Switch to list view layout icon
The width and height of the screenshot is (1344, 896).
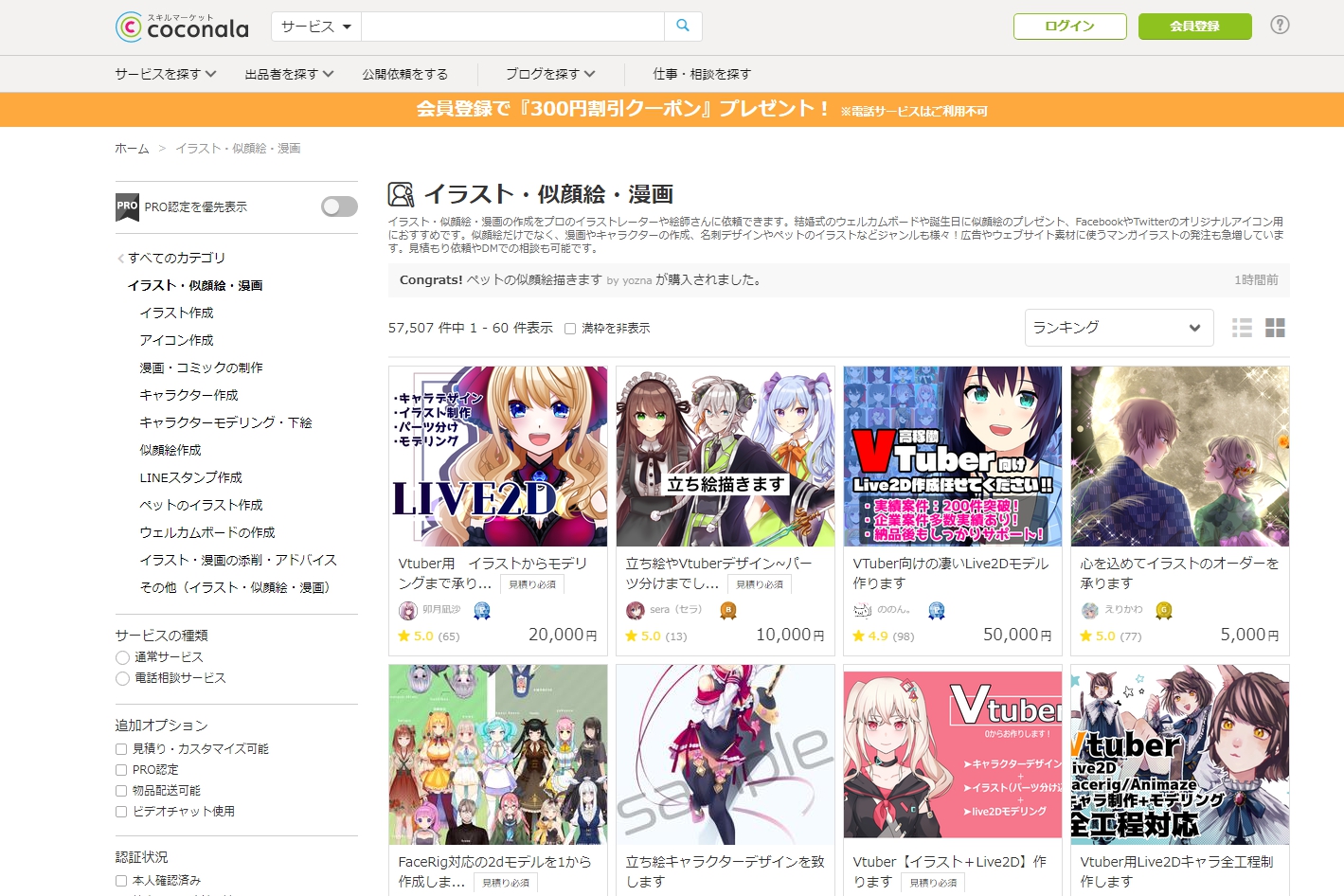click(1242, 328)
